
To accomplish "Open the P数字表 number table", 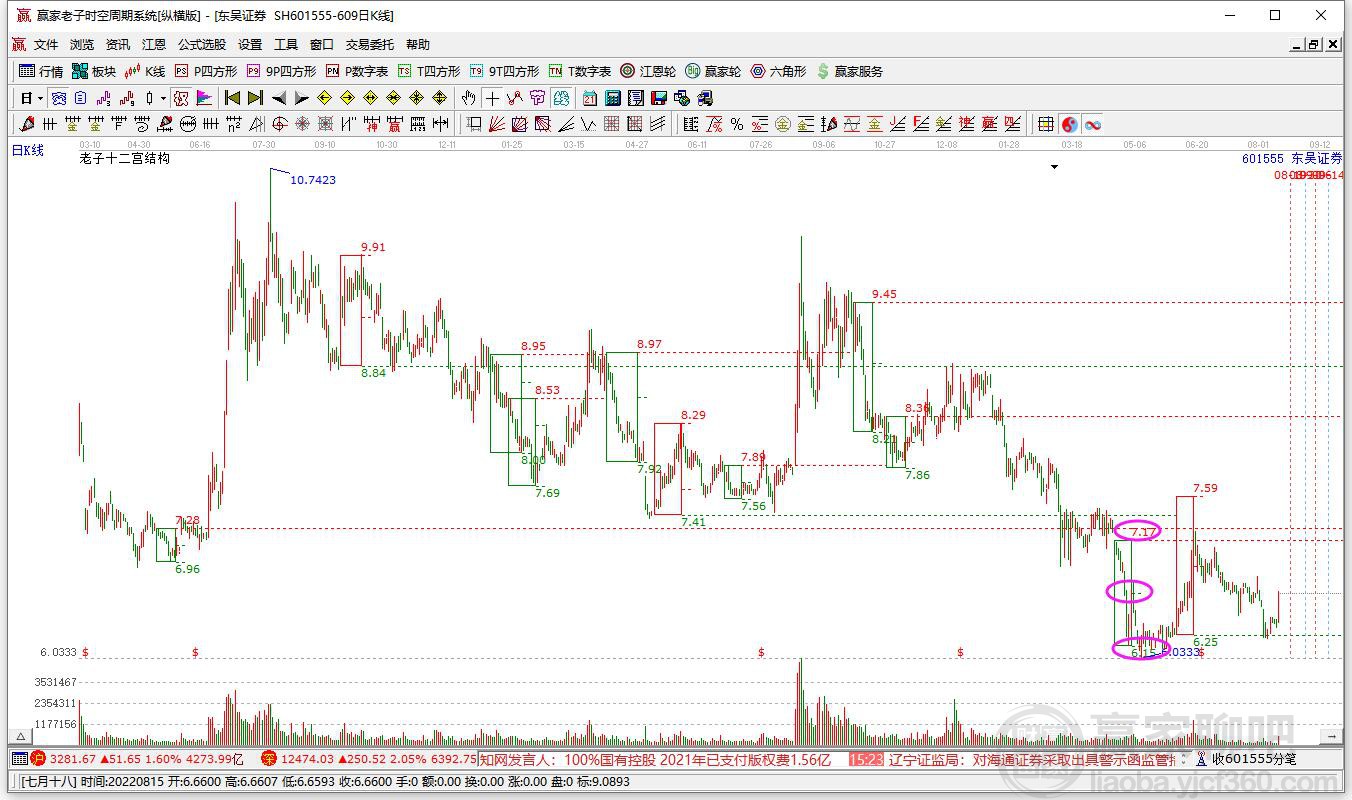I will 356,71.
